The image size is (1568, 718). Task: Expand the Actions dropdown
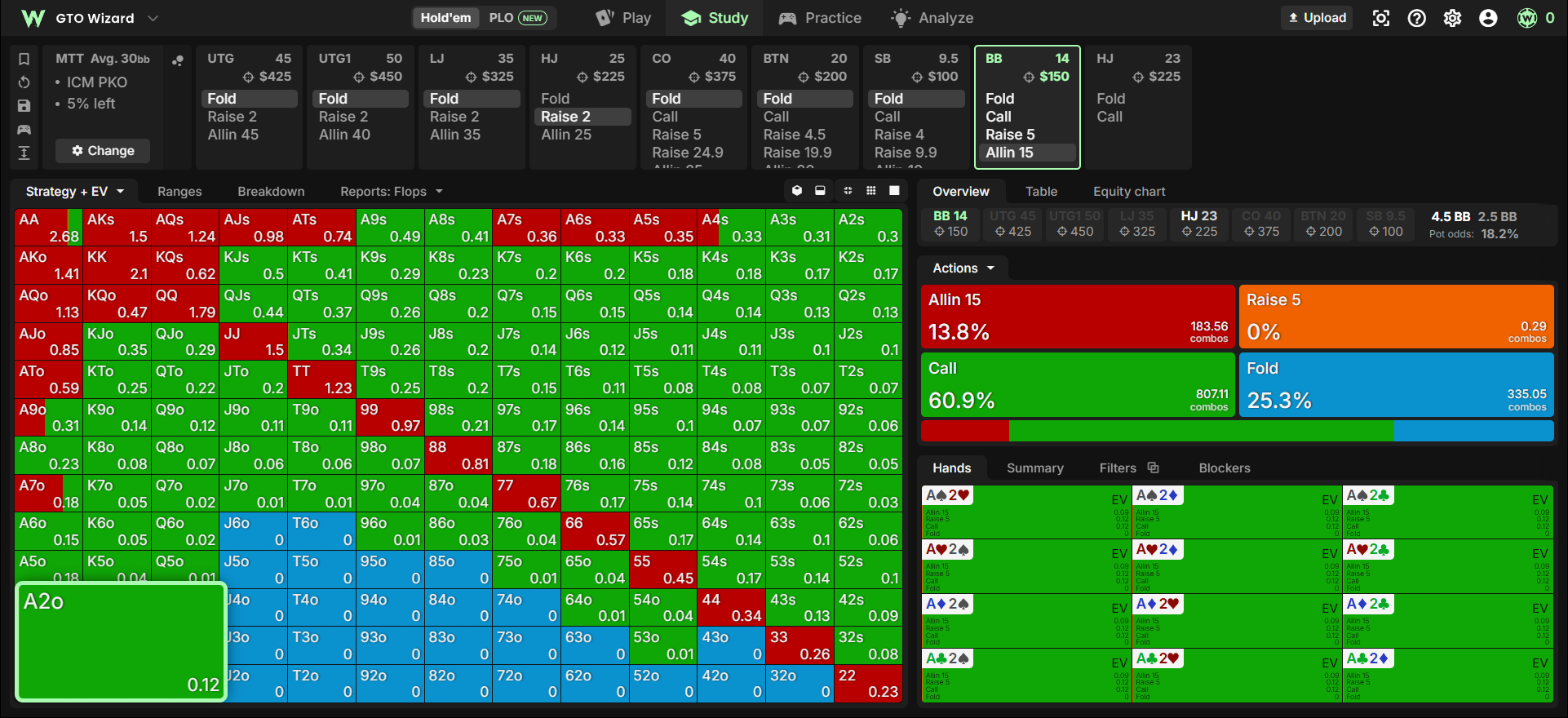point(963,268)
